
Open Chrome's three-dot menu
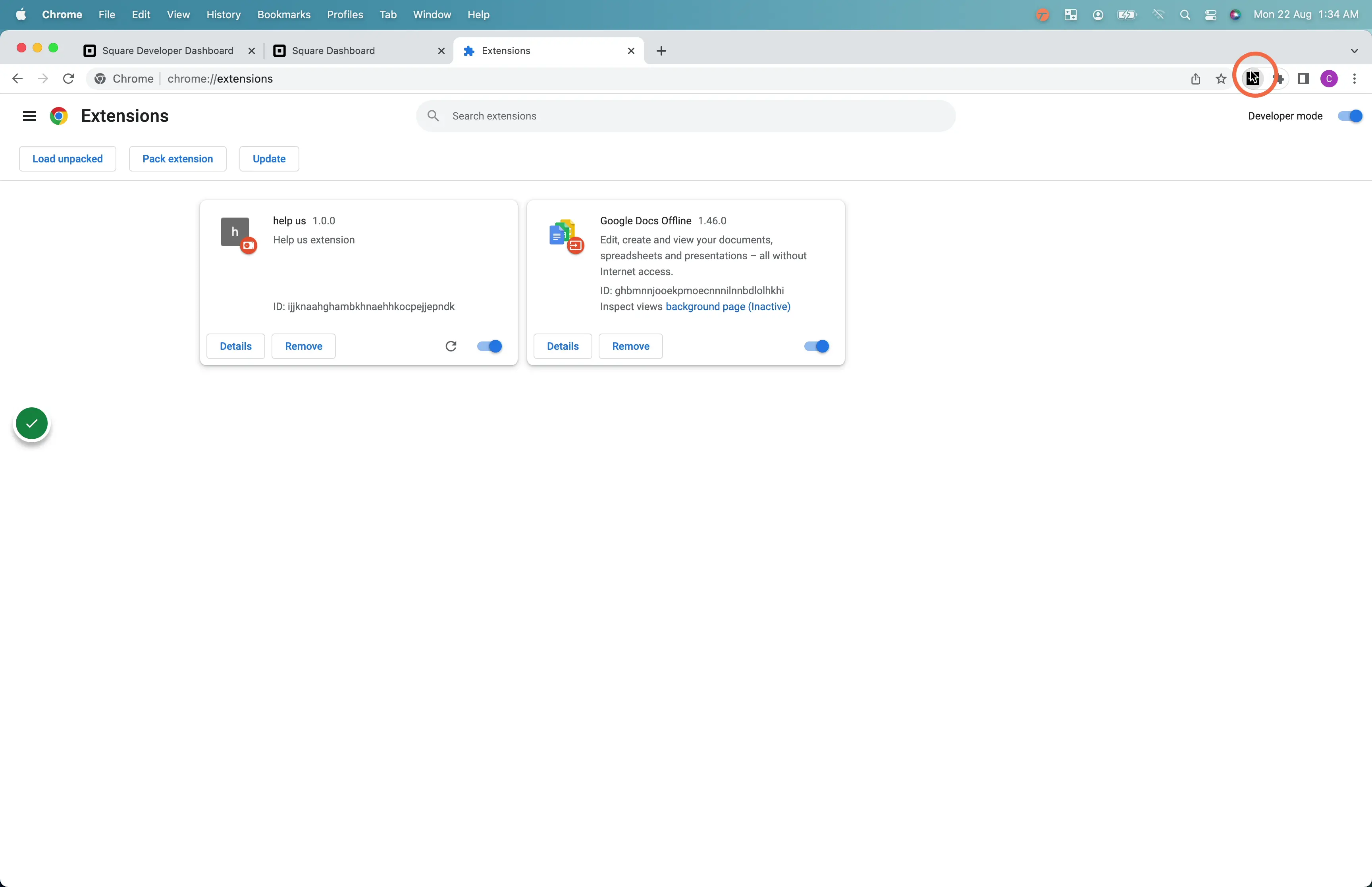[x=1354, y=79]
